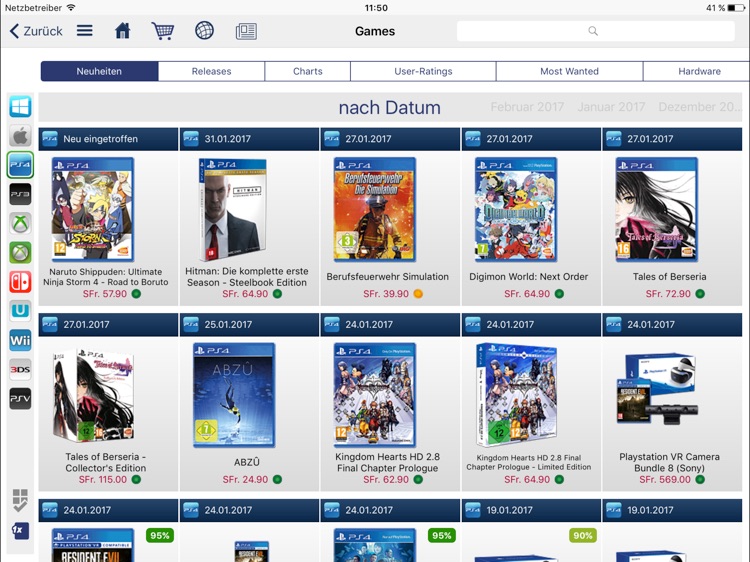Click the 31.01.2017 date header
The height and width of the screenshot is (562, 750).
tap(249, 139)
